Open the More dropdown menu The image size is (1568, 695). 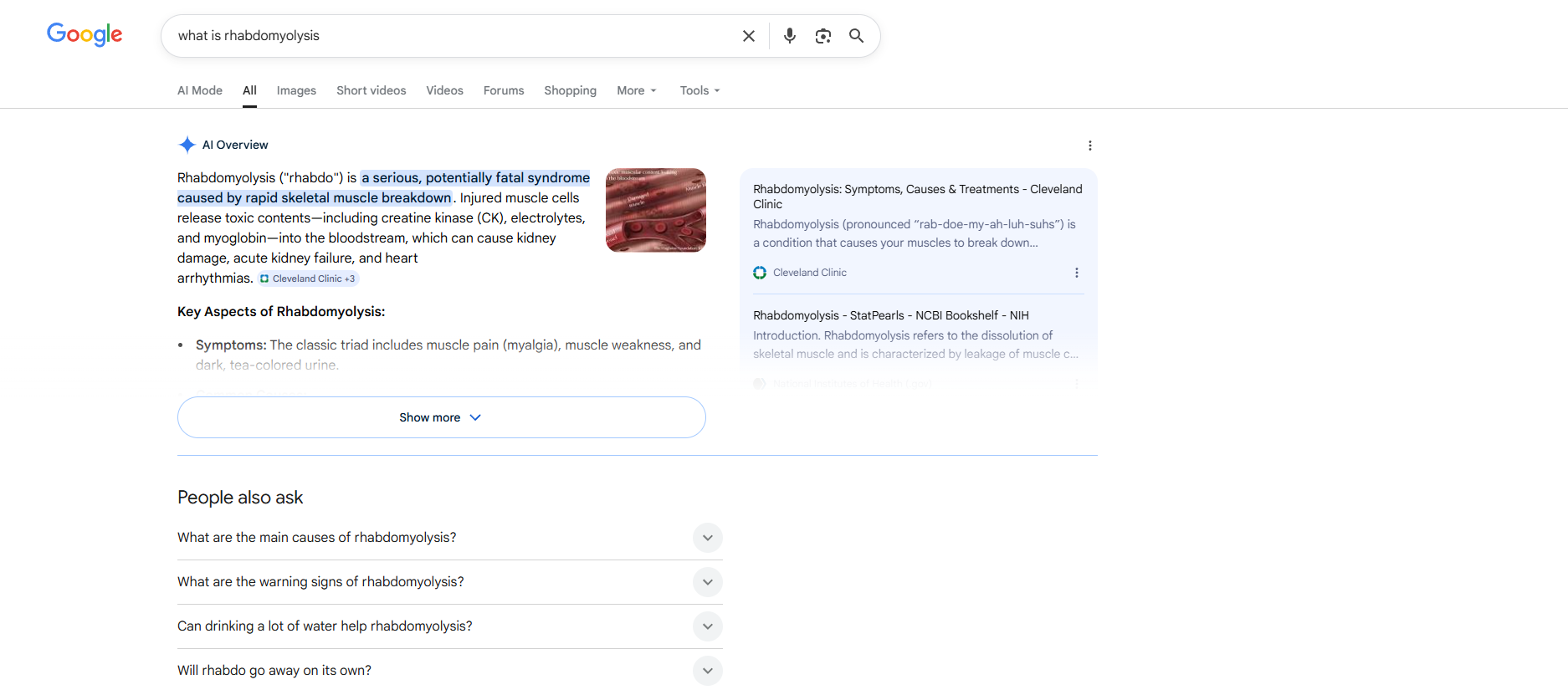pos(636,90)
